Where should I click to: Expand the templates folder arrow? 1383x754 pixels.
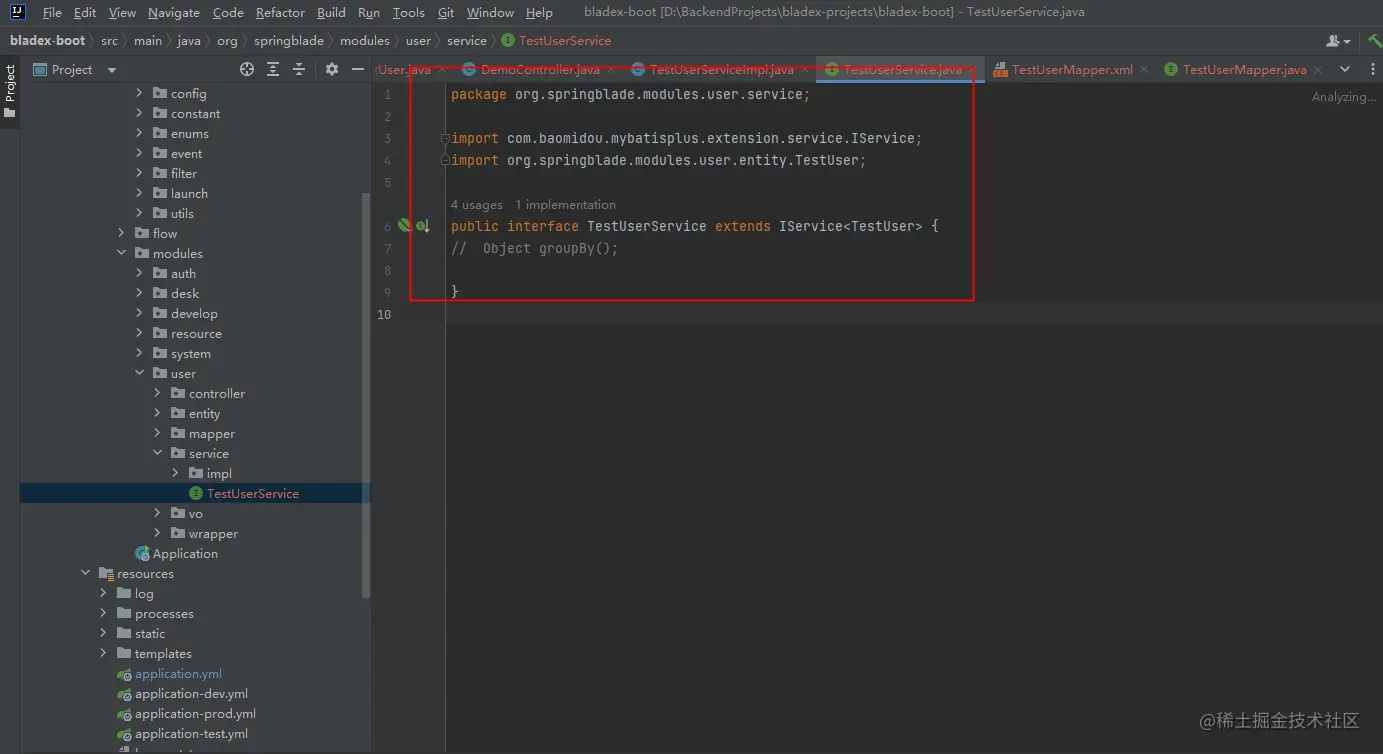[103, 653]
